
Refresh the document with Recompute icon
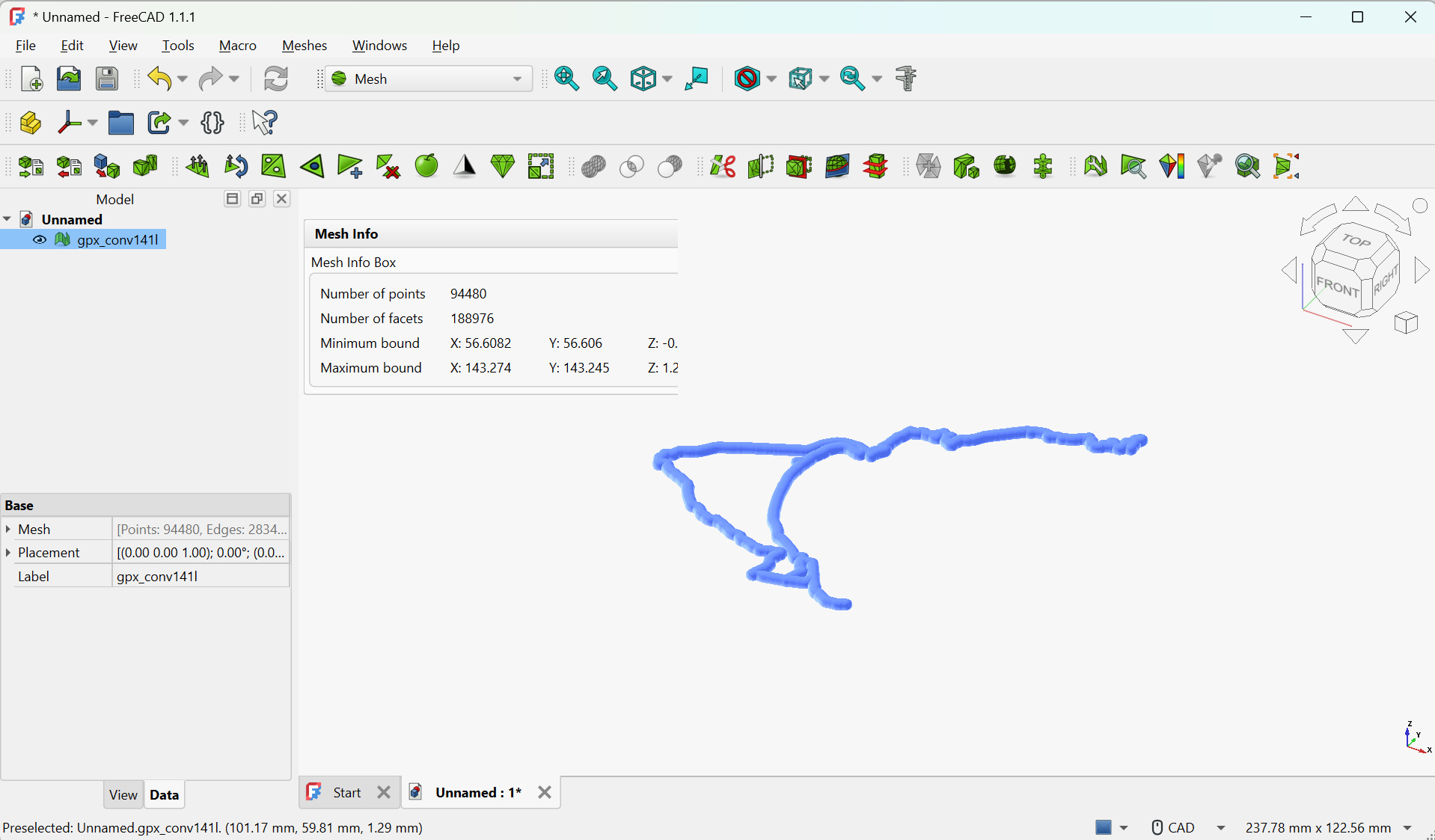[276, 79]
